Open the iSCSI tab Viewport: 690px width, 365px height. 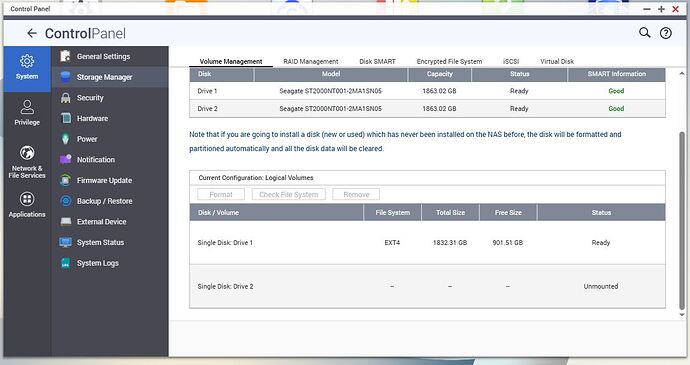[511, 61]
